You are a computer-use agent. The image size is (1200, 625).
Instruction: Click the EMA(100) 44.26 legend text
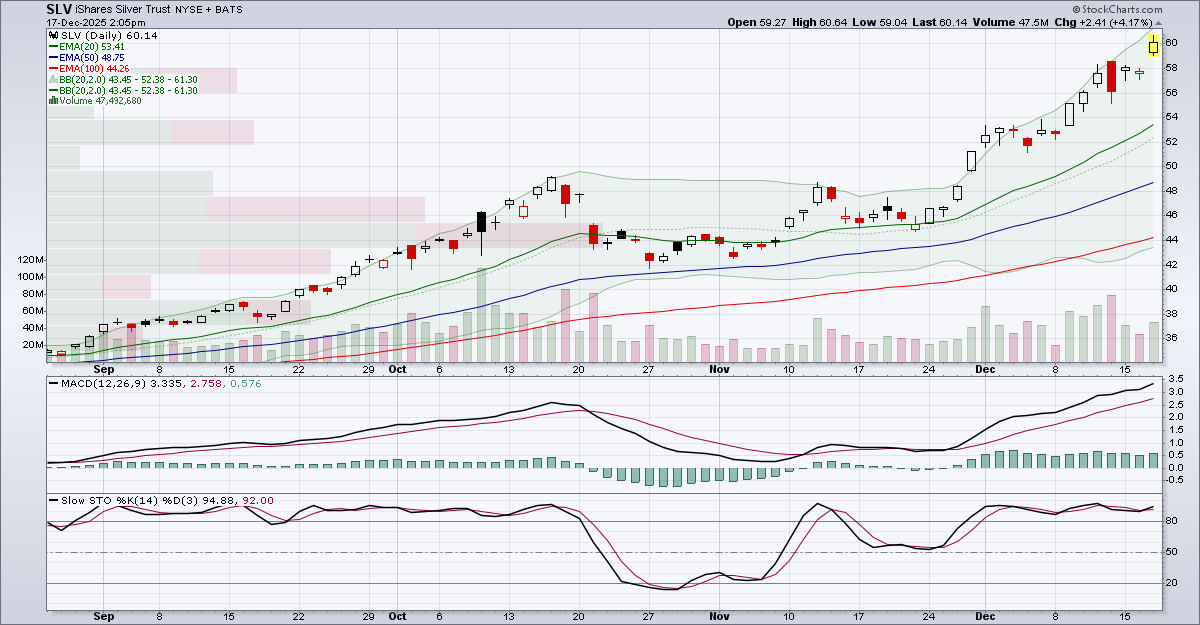coord(95,68)
